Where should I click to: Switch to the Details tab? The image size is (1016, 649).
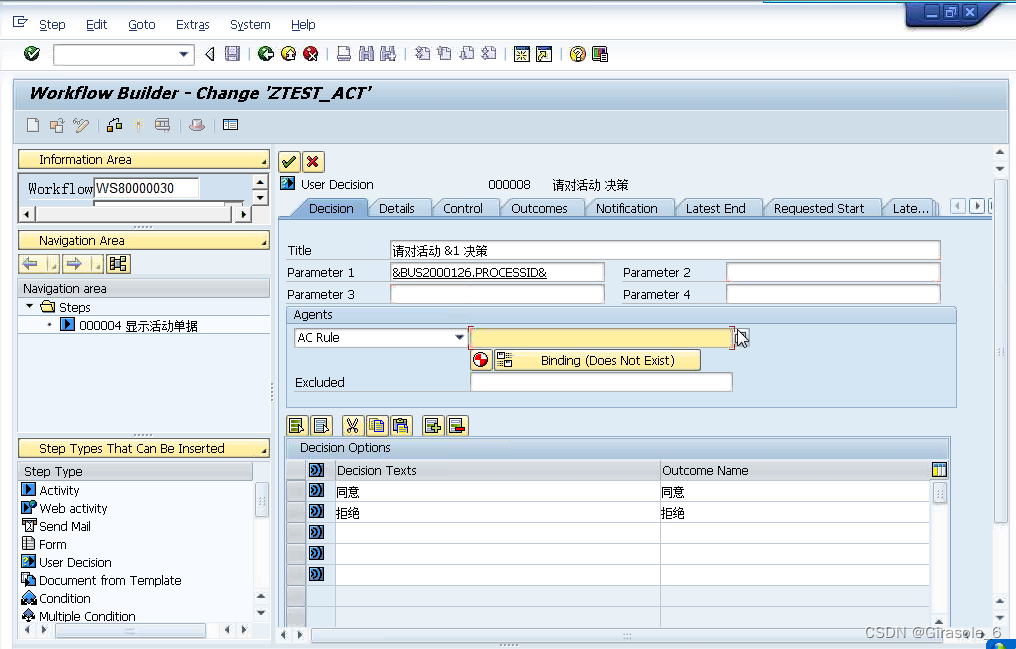pyautogui.click(x=397, y=209)
